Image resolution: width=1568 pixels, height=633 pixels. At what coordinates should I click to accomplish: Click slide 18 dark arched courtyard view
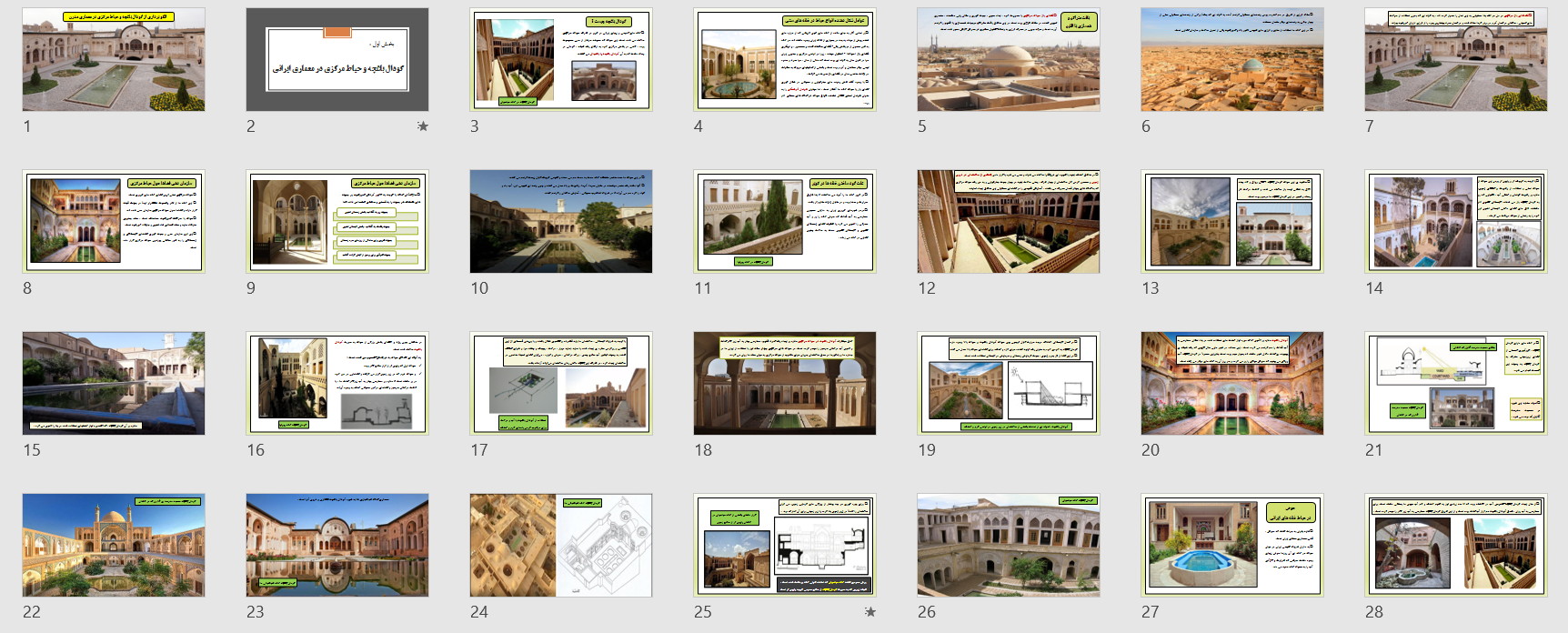[x=785, y=384]
